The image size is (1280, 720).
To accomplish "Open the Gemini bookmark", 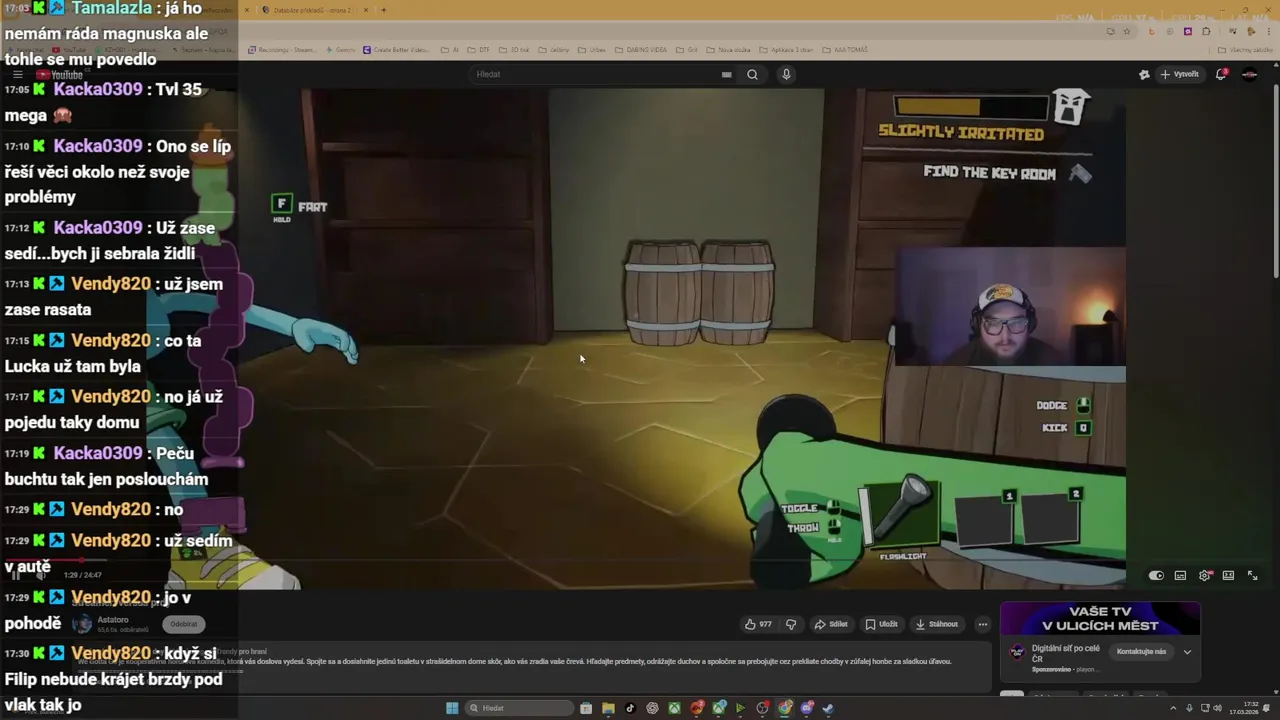I will tap(339, 50).
